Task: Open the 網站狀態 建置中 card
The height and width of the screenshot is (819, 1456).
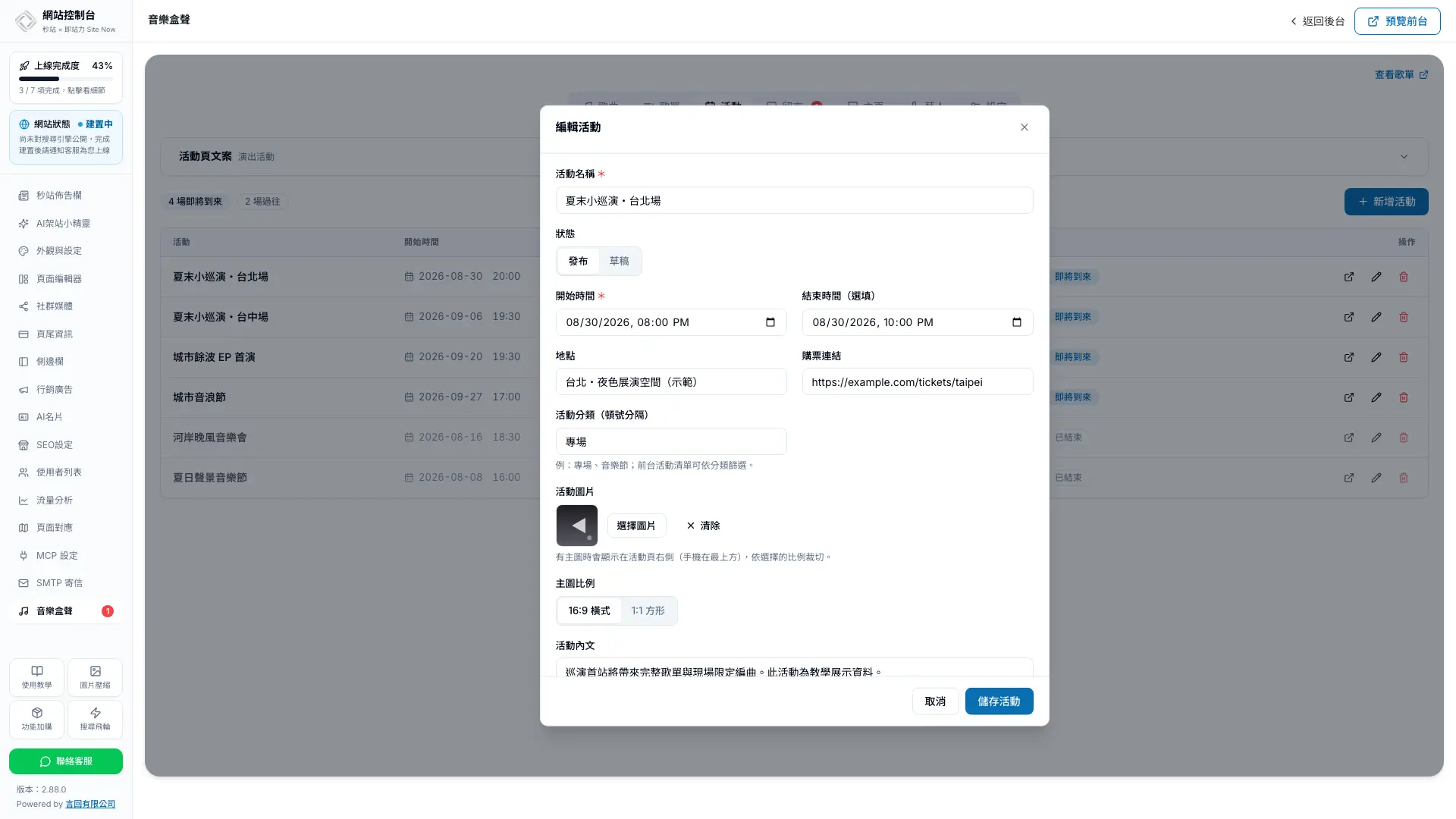Action: [x=66, y=137]
